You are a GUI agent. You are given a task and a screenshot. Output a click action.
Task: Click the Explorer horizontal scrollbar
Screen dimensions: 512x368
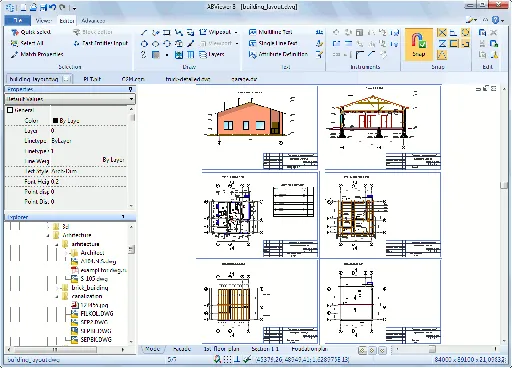point(55,350)
